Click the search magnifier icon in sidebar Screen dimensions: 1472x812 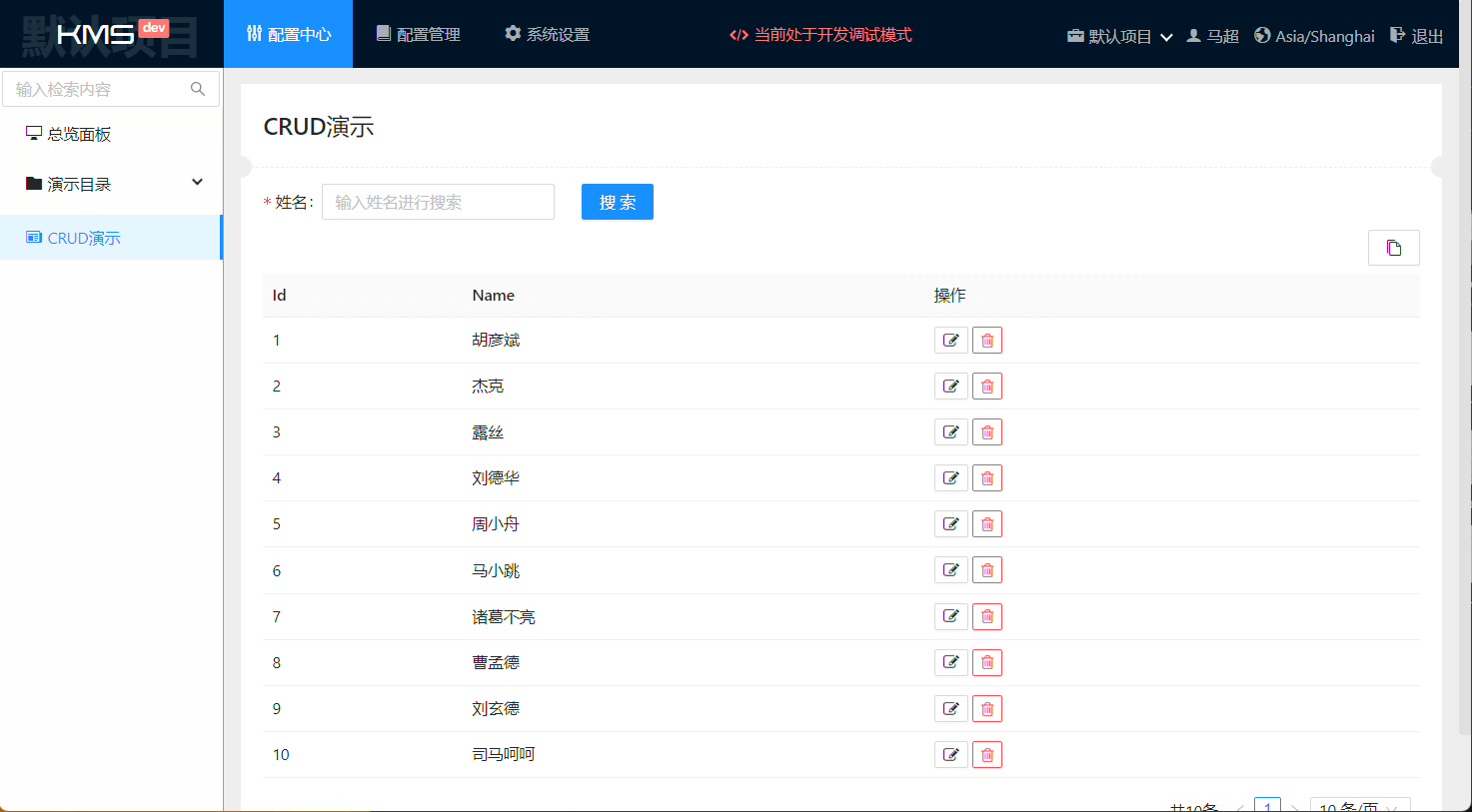click(x=198, y=89)
